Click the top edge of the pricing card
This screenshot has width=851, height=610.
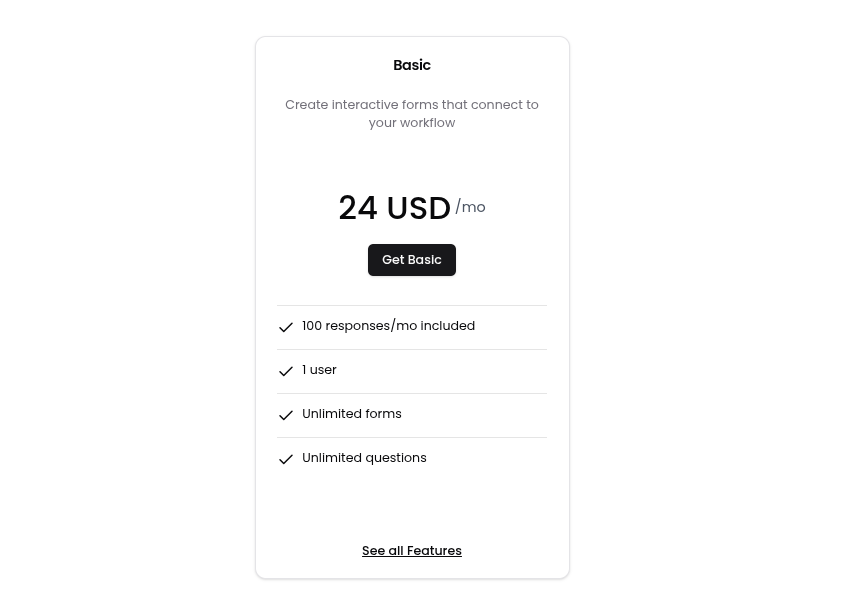tap(412, 39)
